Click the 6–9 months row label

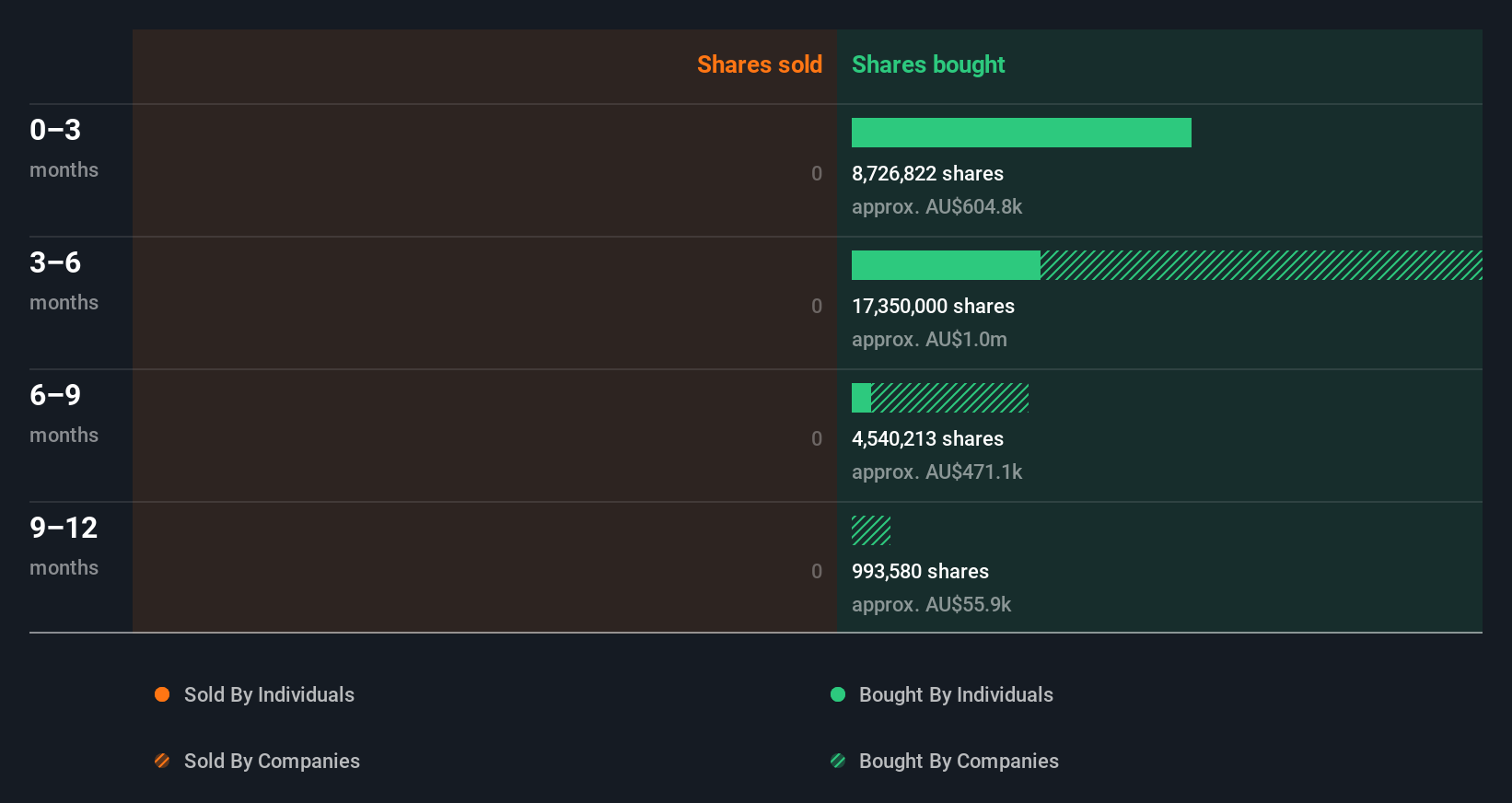[64, 413]
